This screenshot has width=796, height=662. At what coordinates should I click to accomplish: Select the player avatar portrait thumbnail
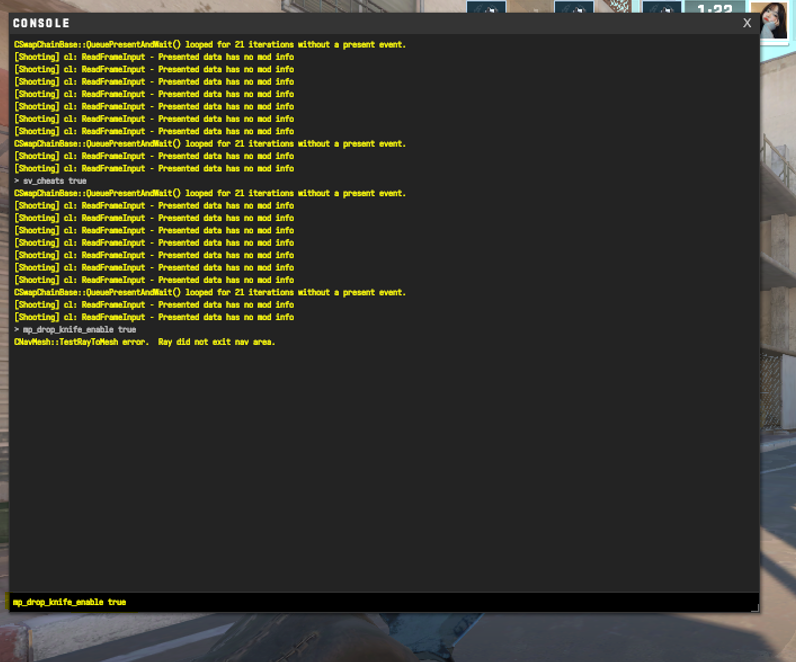tap(771, 21)
